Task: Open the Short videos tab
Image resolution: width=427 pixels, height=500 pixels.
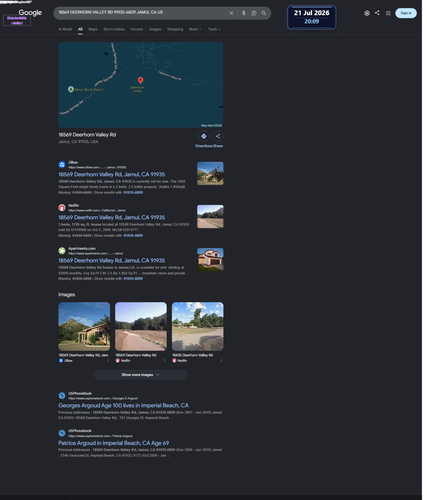Action: click(x=114, y=29)
